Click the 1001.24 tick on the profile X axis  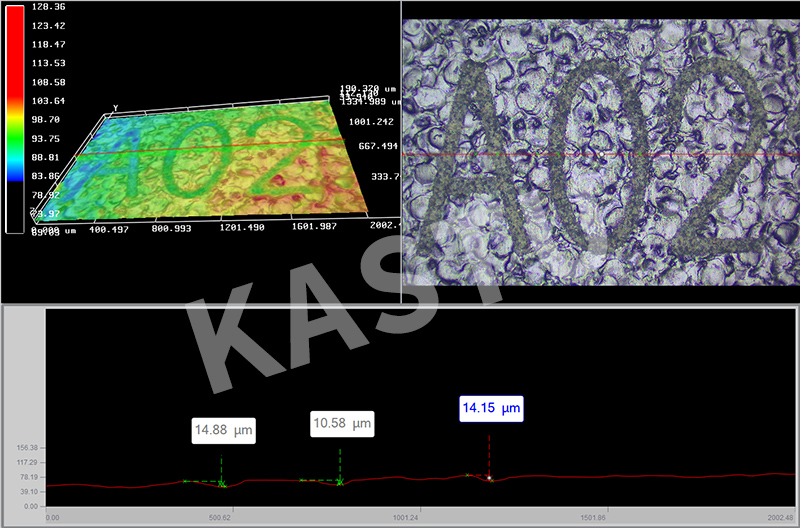(x=406, y=518)
